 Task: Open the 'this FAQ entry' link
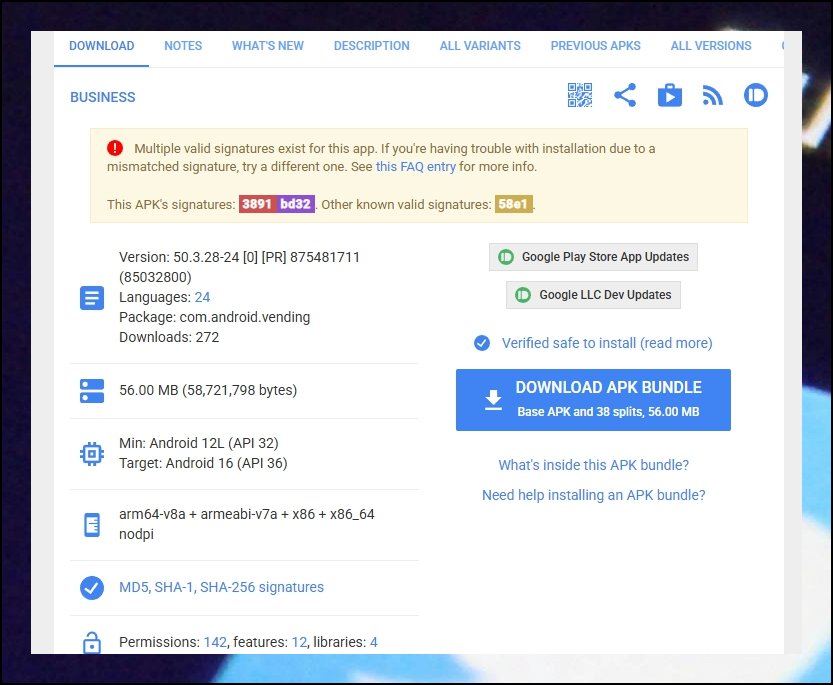click(415, 167)
